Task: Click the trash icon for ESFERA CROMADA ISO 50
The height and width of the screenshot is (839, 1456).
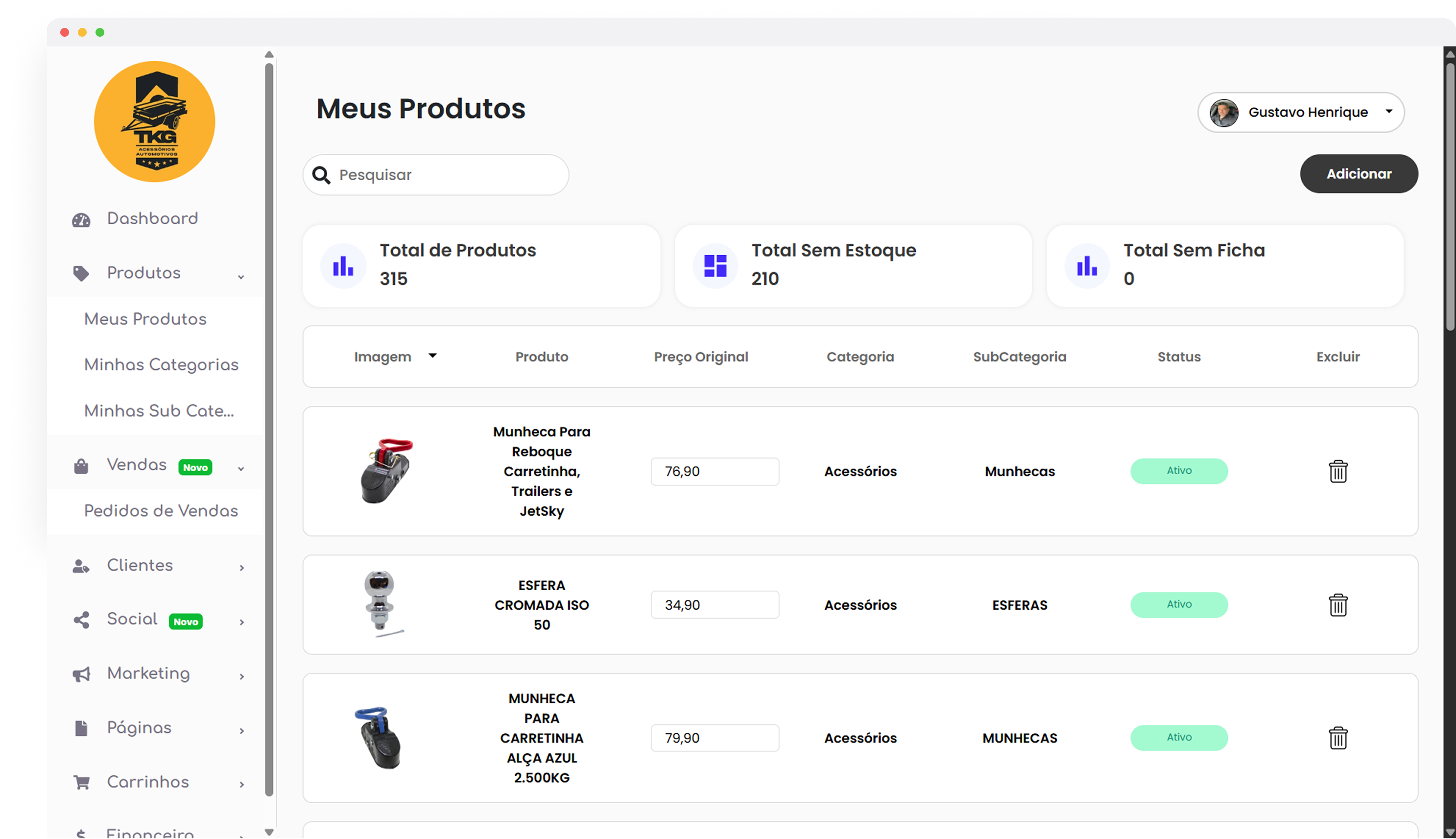Action: [x=1337, y=605]
